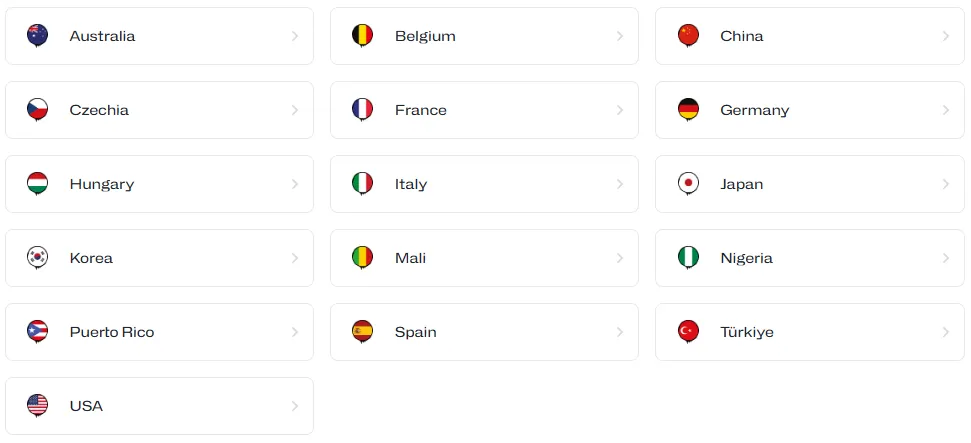
Task: Click the Puerto Rico flag pin icon
Action: (x=37, y=332)
